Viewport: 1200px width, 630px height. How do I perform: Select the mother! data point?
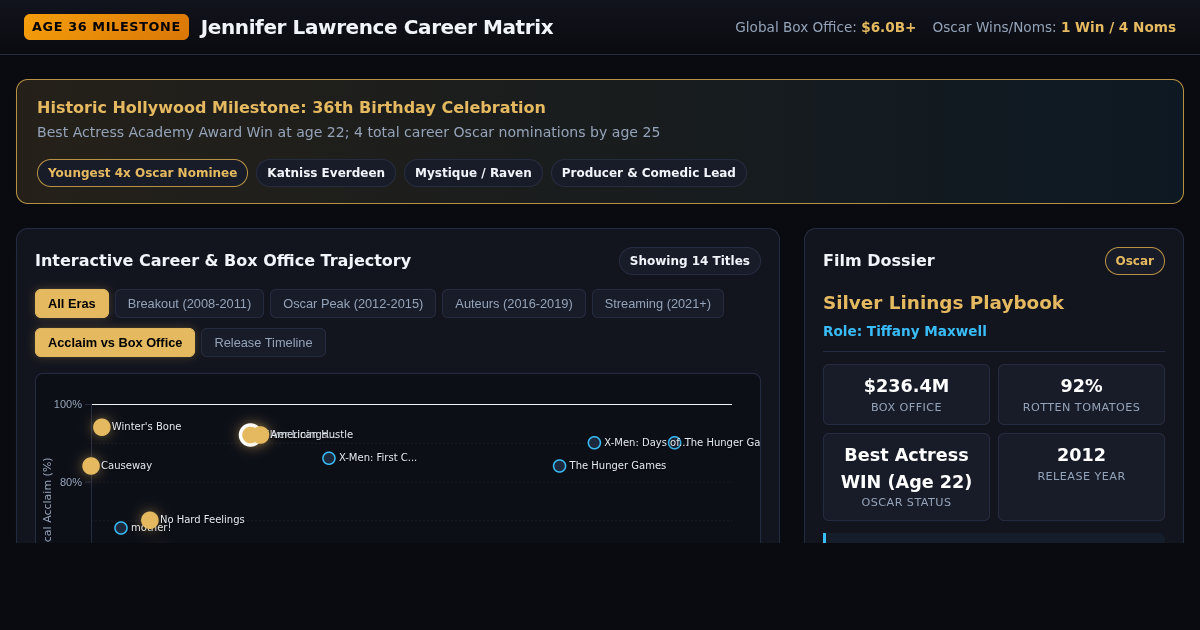coord(121,528)
